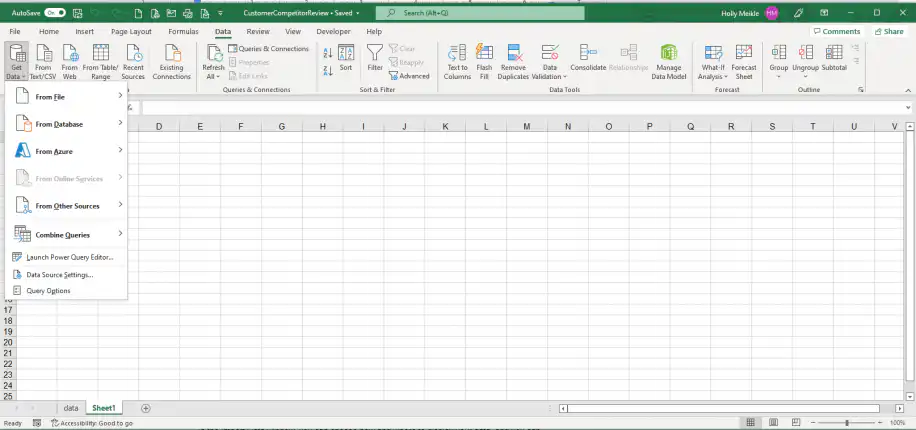Open the File tab
The height and width of the screenshot is (430, 916).
click(x=15, y=32)
